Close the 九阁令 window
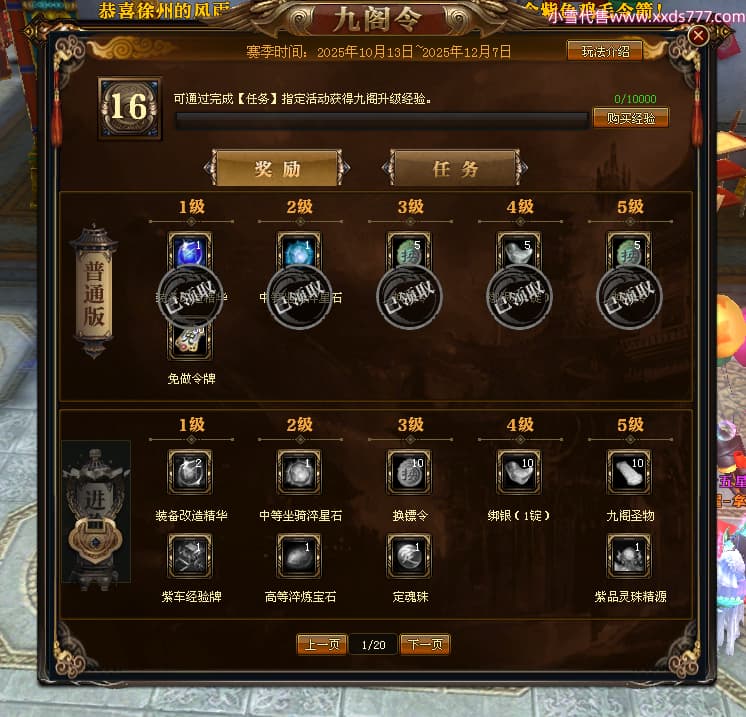The width and height of the screenshot is (746, 717). (698, 36)
